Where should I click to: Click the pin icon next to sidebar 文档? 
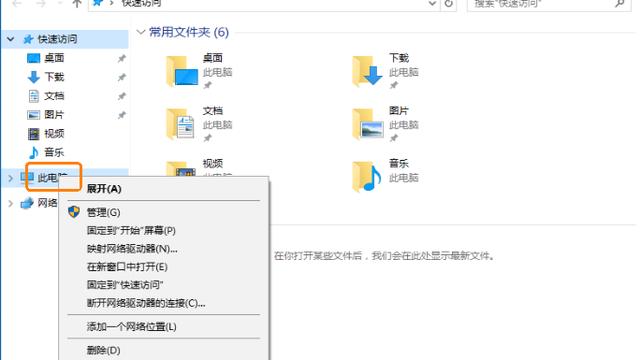click(x=122, y=96)
